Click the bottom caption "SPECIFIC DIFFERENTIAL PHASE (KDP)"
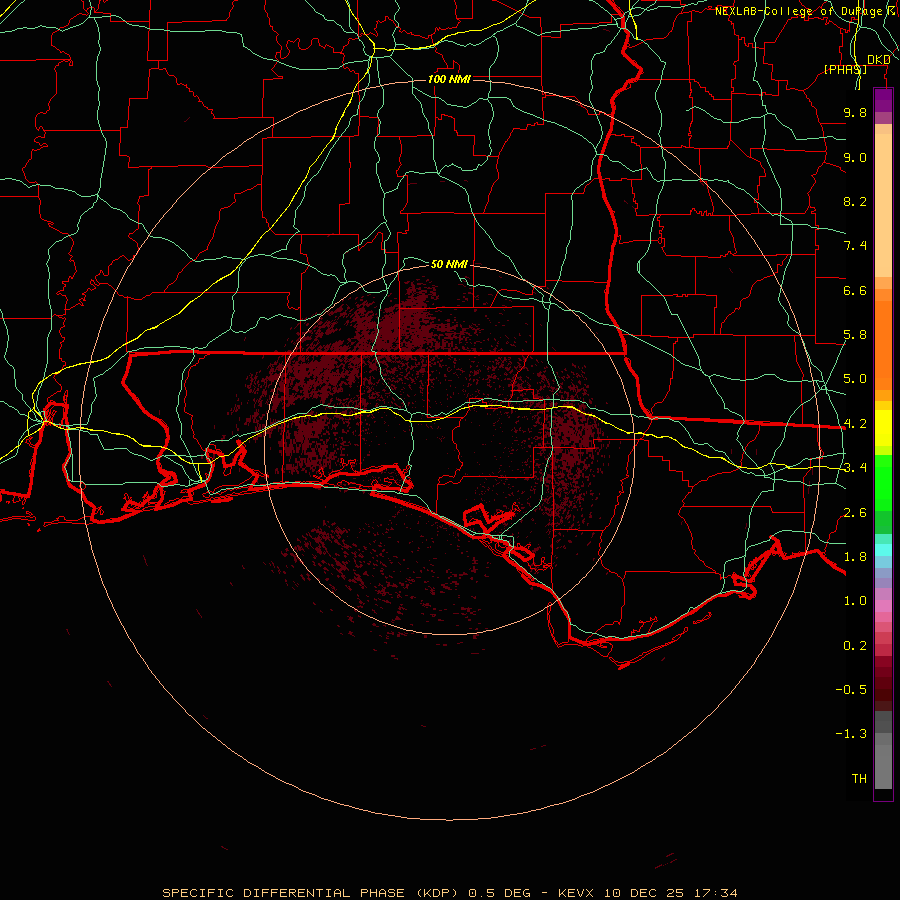The image size is (900, 900). point(310,893)
